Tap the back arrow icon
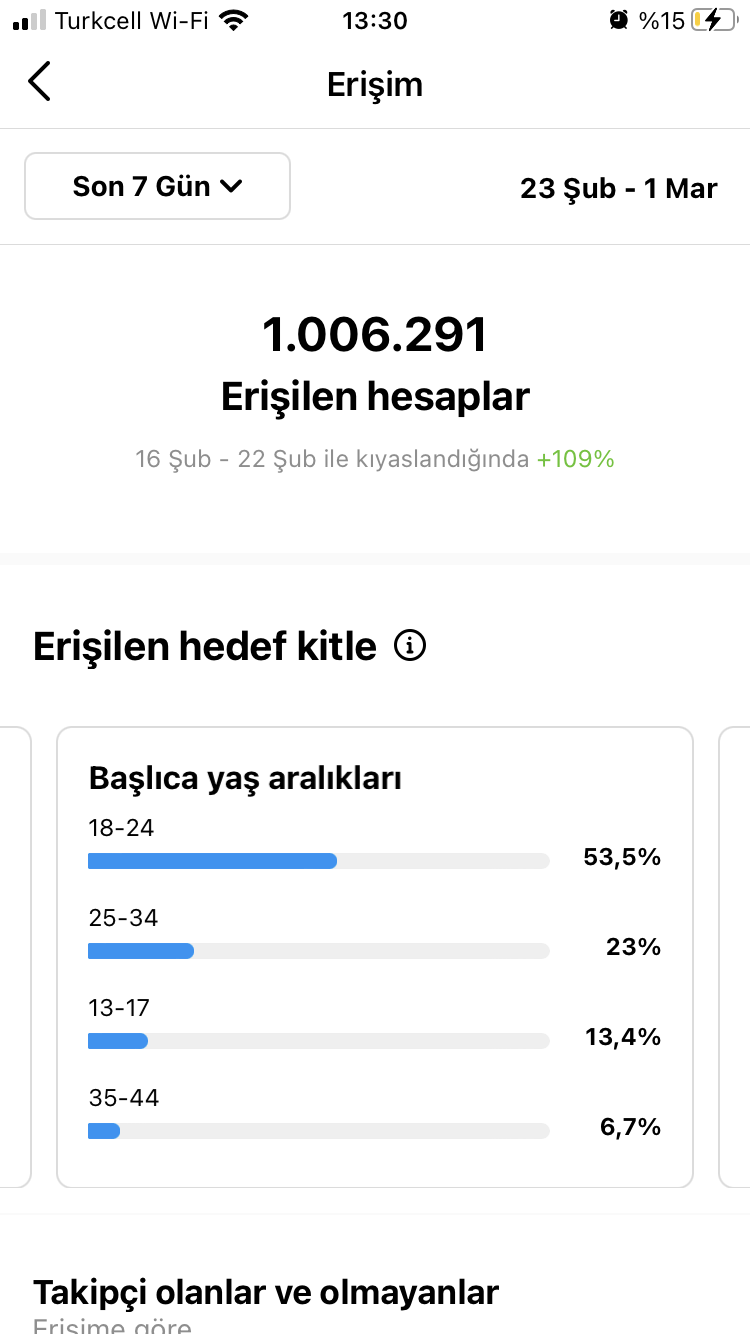Viewport: 750px width, 1334px height. coord(39,82)
